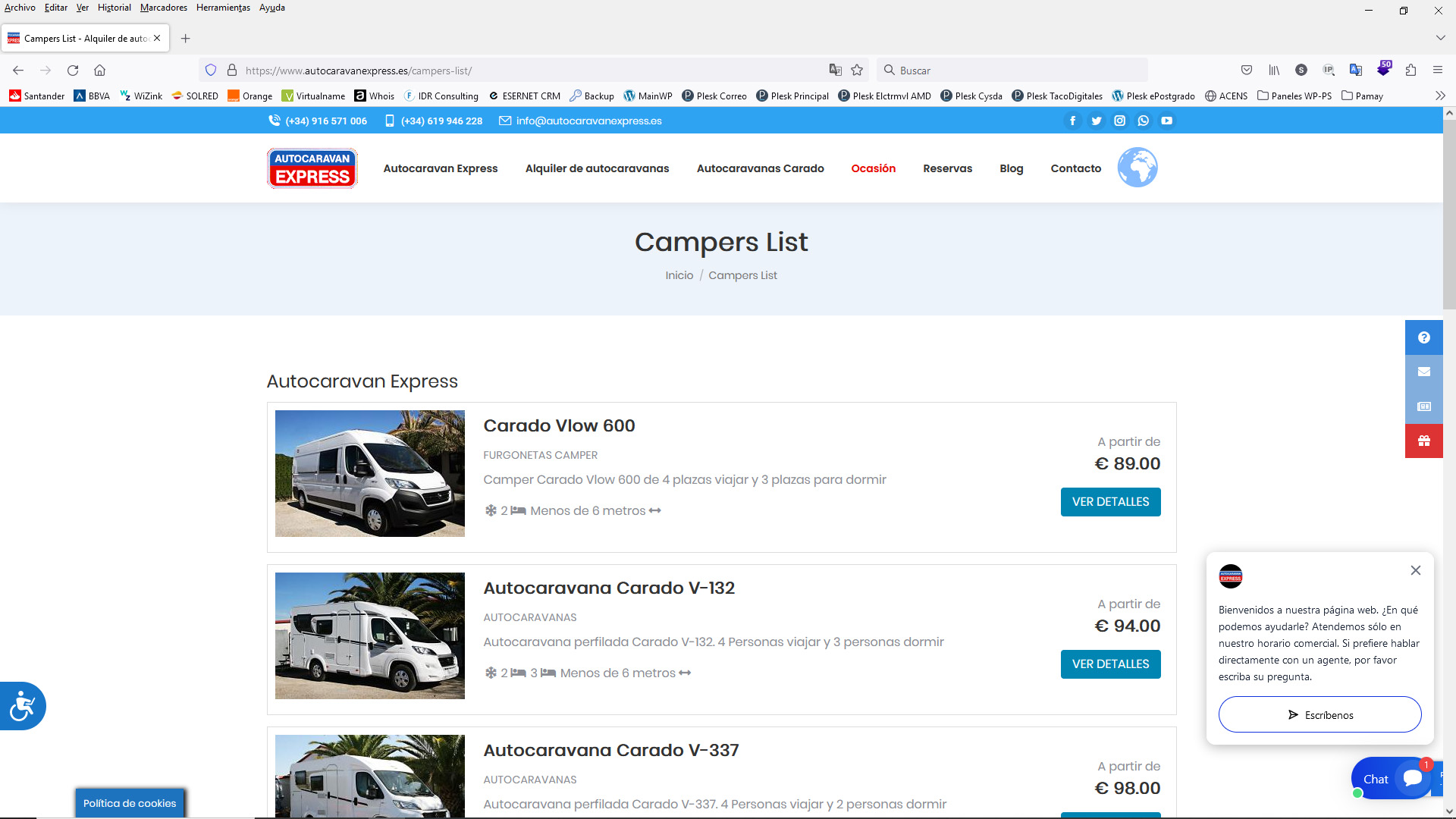The width and height of the screenshot is (1456, 819).
Task: Bookmark this page with the star icon
Action: [x=857, y=70]
